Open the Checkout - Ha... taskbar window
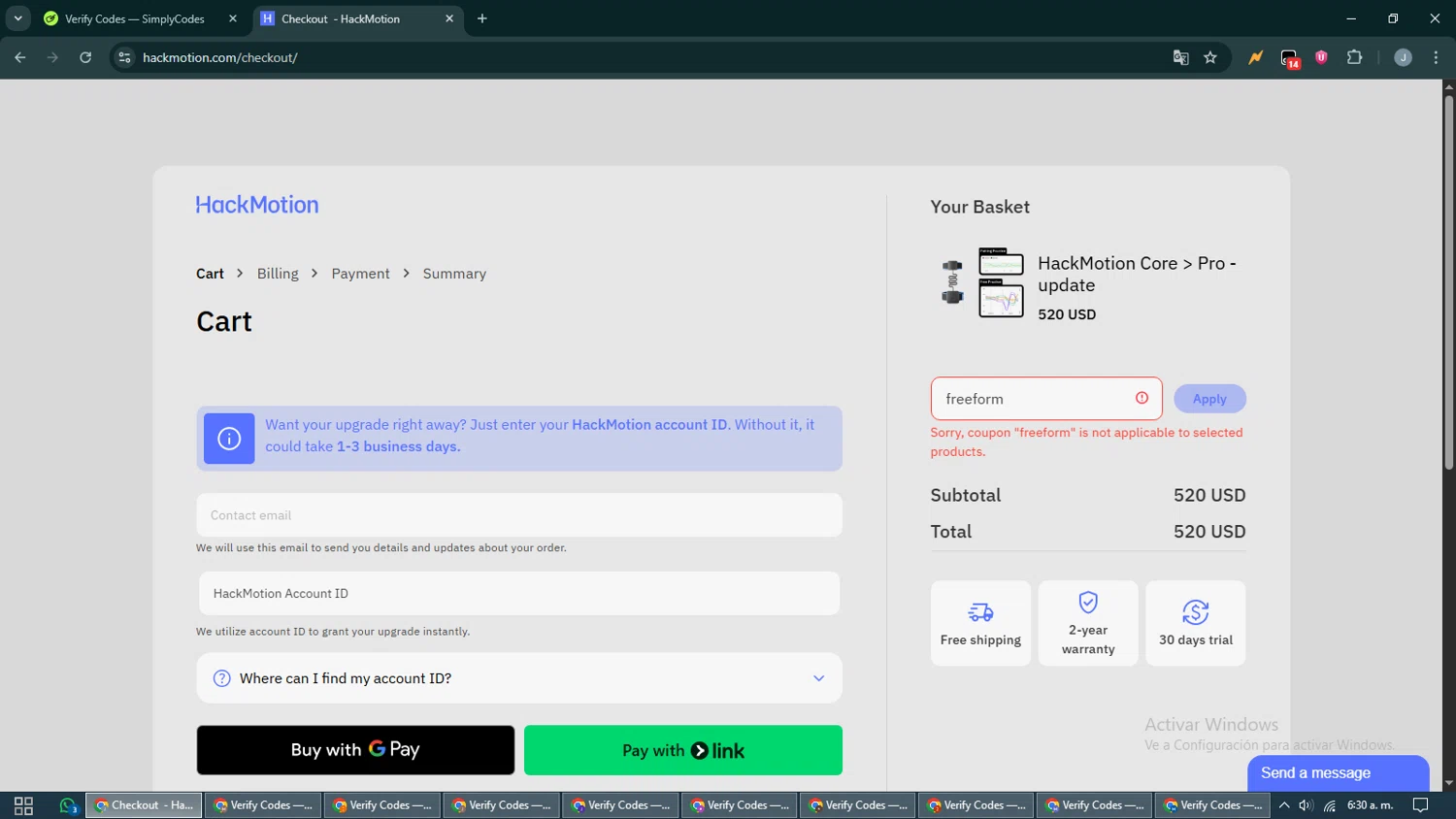Image resolution: width=1456 pixels, height=819 pixels. pyautogui.click(x=144, y=805)
